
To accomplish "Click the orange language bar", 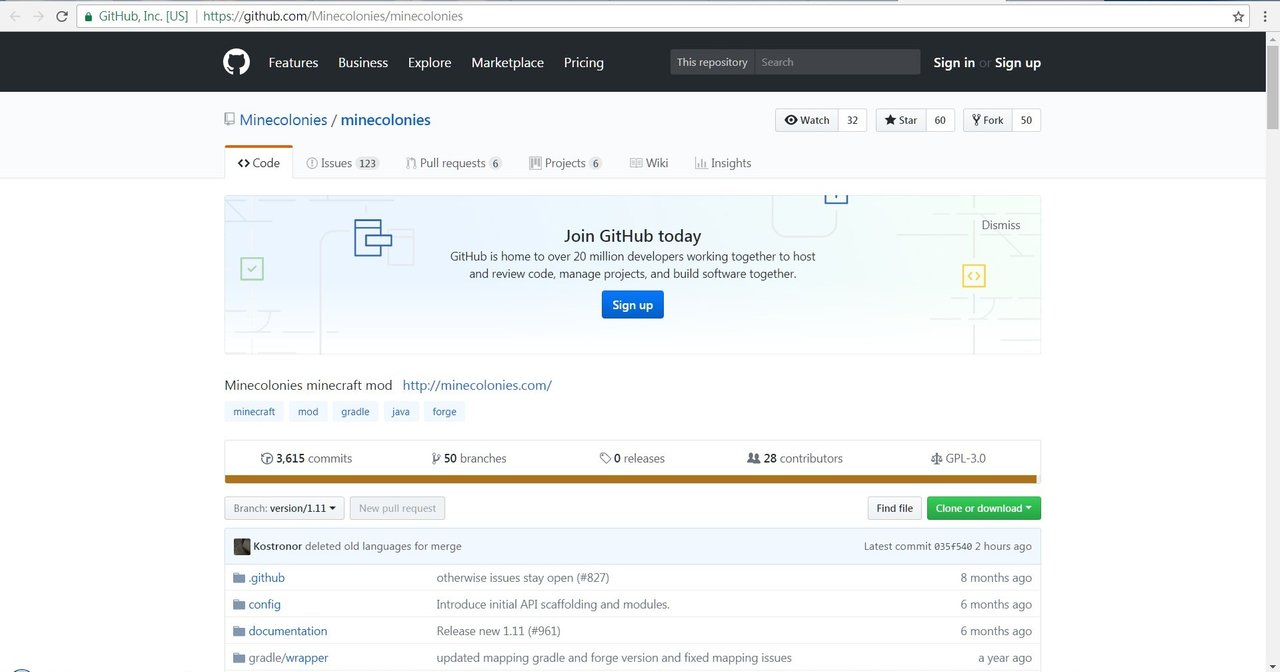I will pos(632,479).
